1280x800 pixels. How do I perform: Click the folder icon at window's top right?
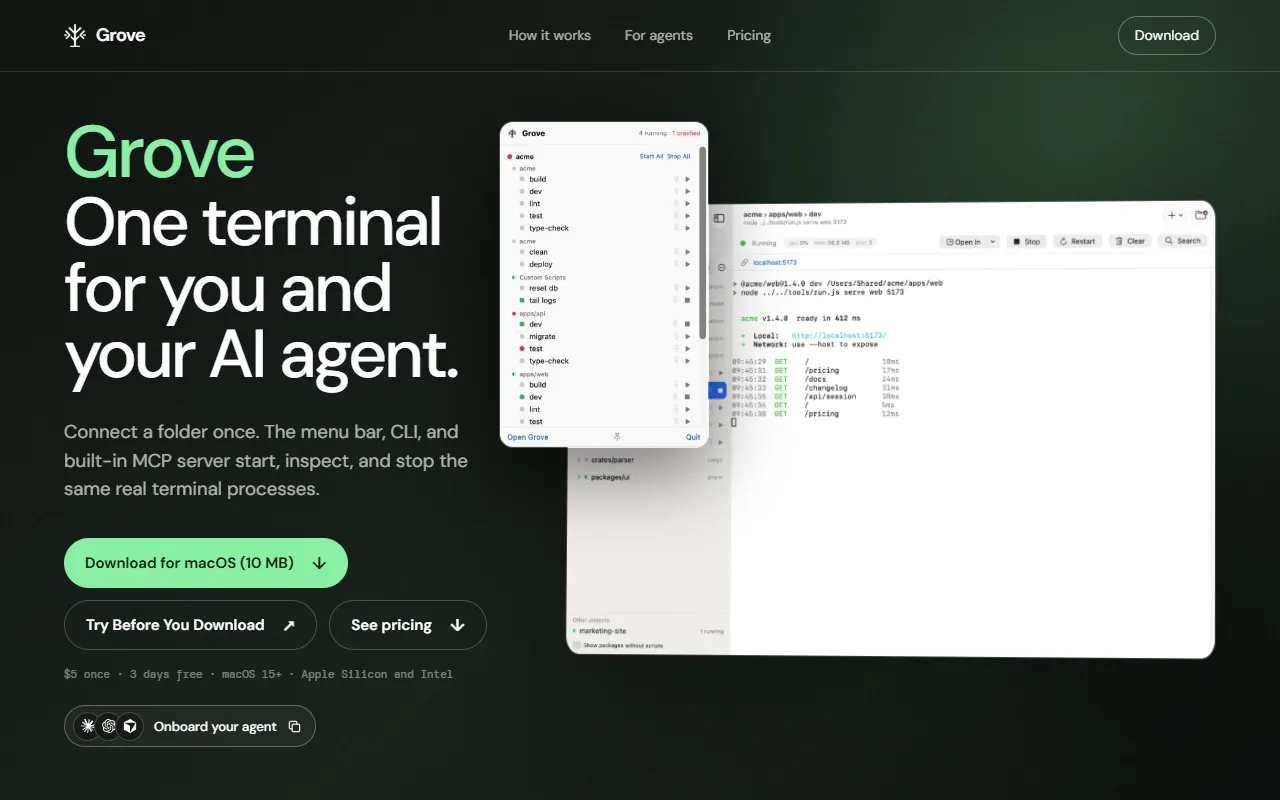1201,215
